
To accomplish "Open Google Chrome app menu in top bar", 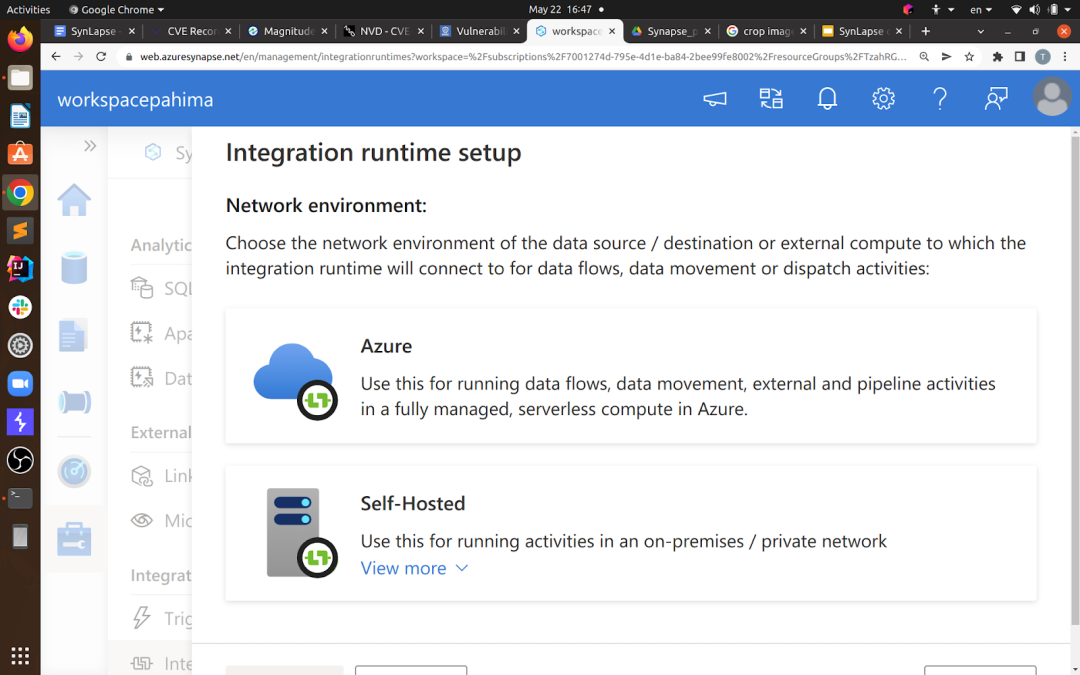I will click(x=116, y=10).
